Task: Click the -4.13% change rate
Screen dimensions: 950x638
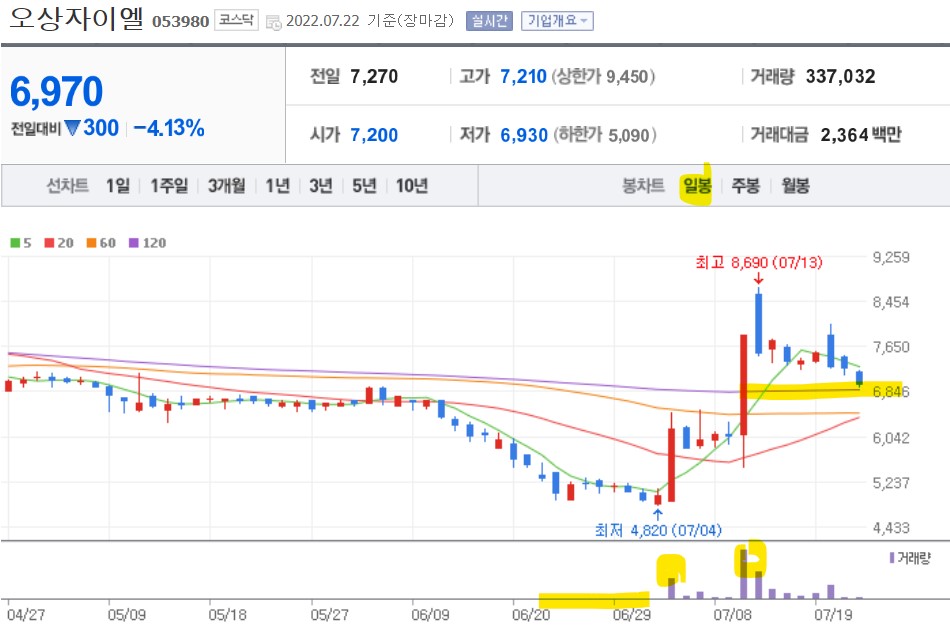Action: [169, 128]
